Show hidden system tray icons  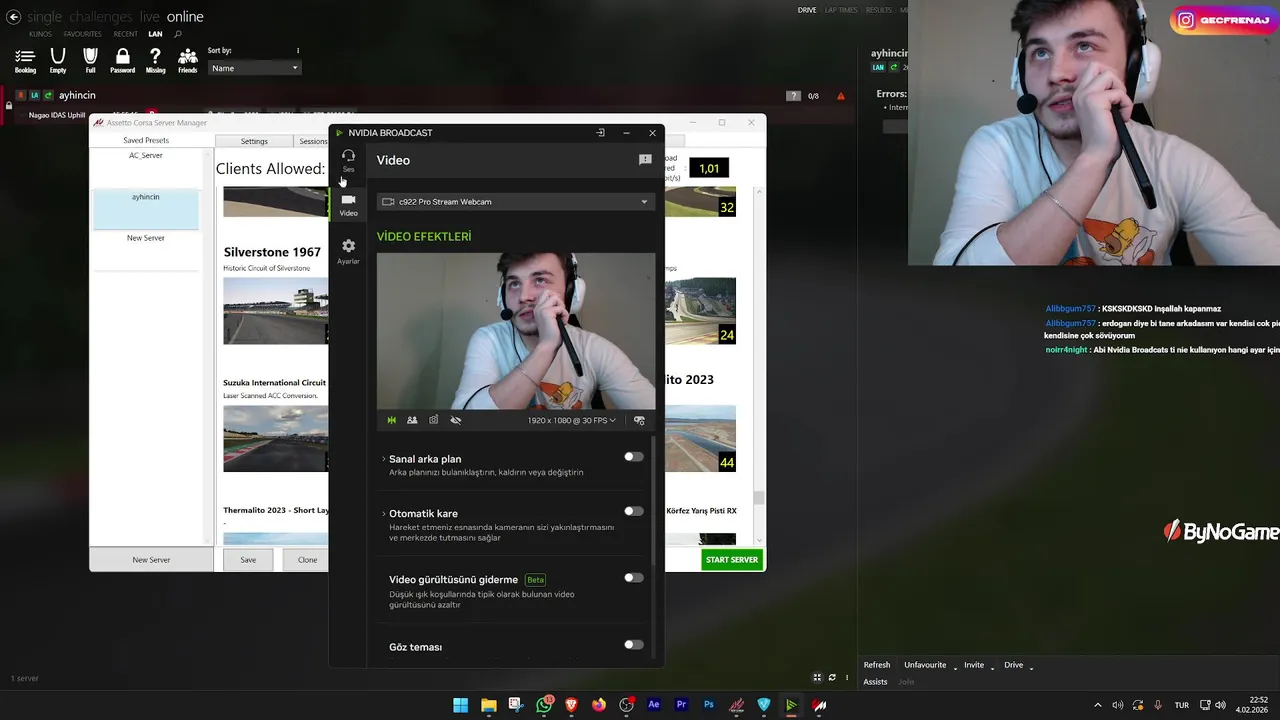(1097, 705)
